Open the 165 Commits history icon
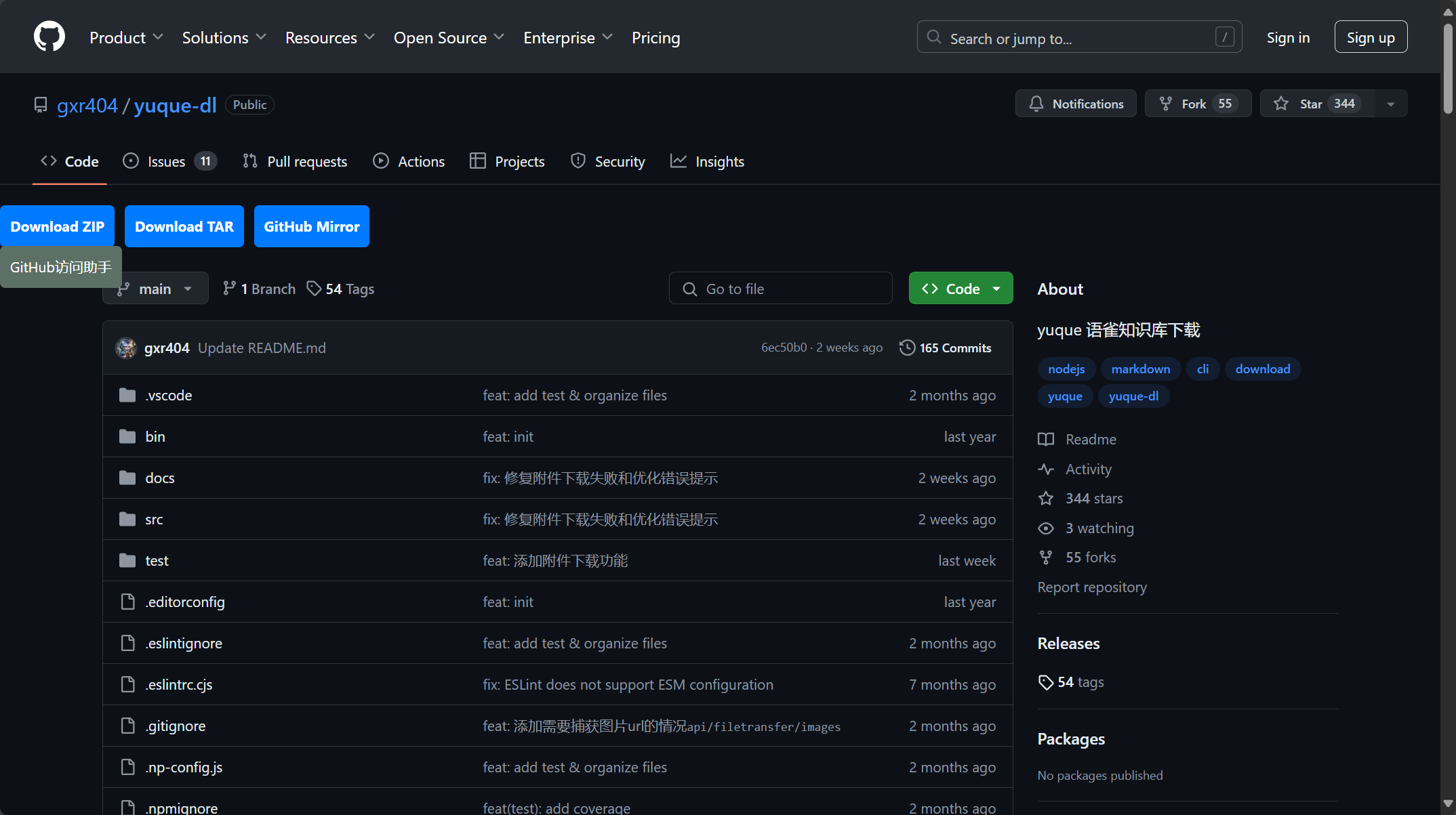Screen dimensions: 1456x815 [x=907, y=348]
